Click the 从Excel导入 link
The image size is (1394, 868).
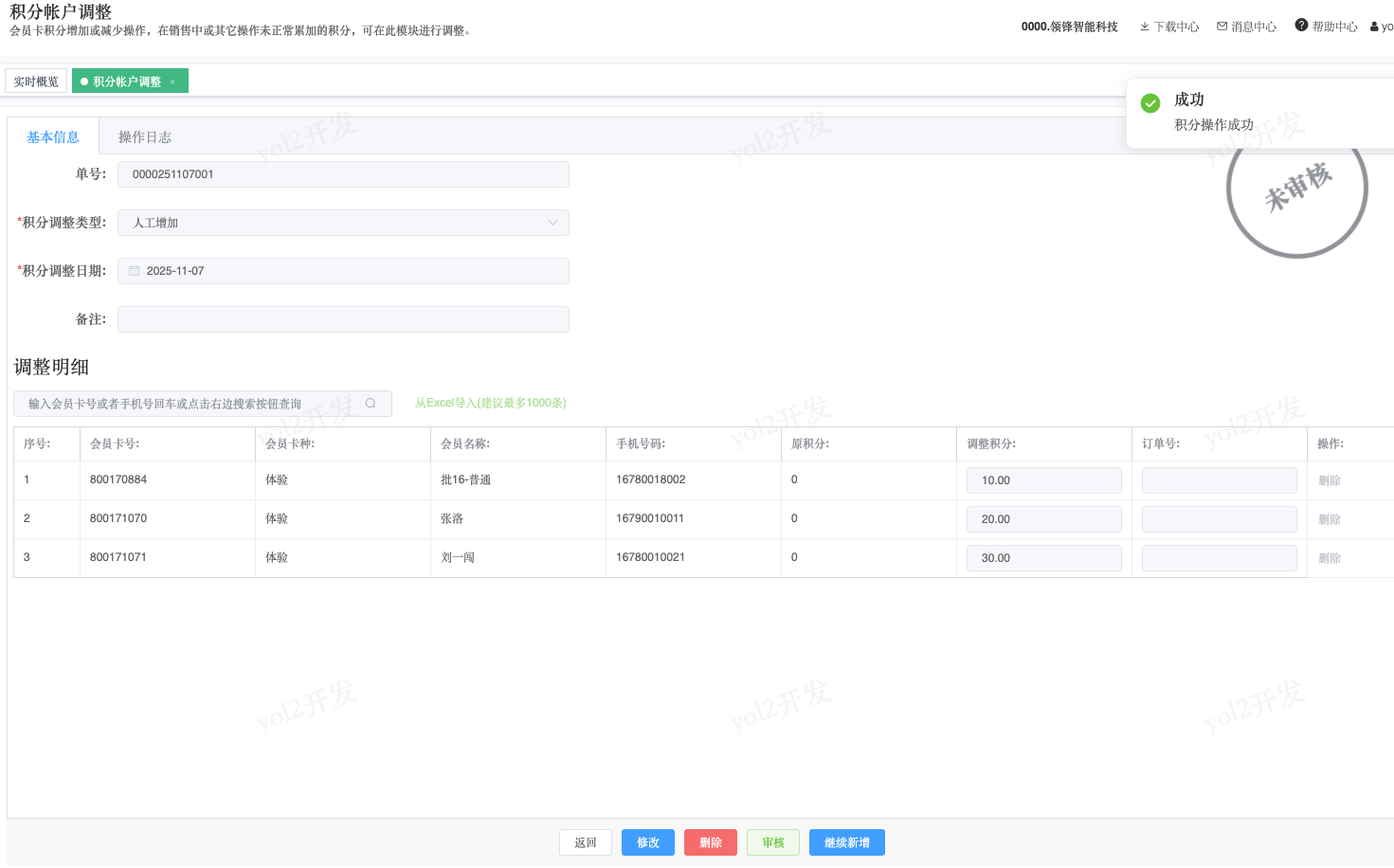(491, 403)
